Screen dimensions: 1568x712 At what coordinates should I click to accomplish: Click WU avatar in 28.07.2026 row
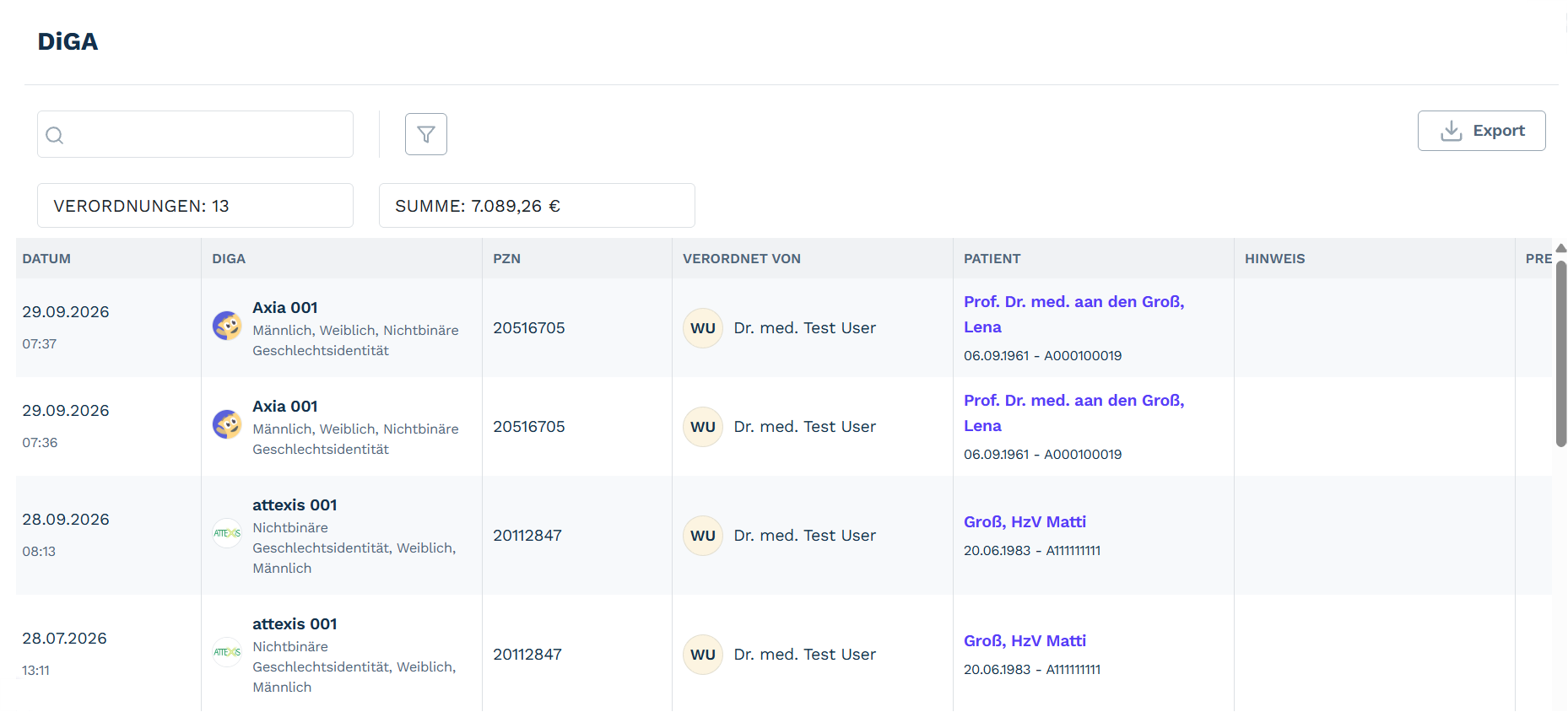click(x=703, y=655)
